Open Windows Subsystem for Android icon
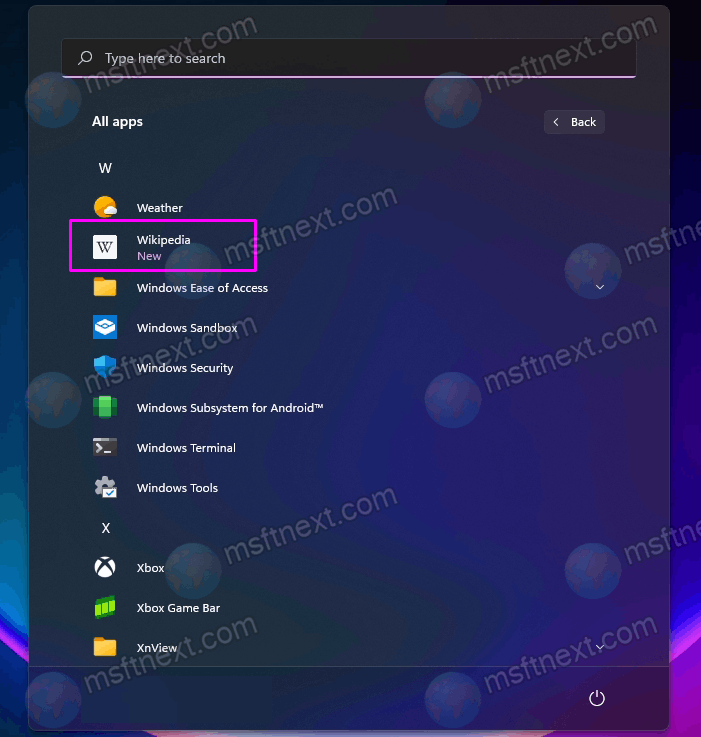This screenshot has width=701, height=737. click(x=105, y=407)
